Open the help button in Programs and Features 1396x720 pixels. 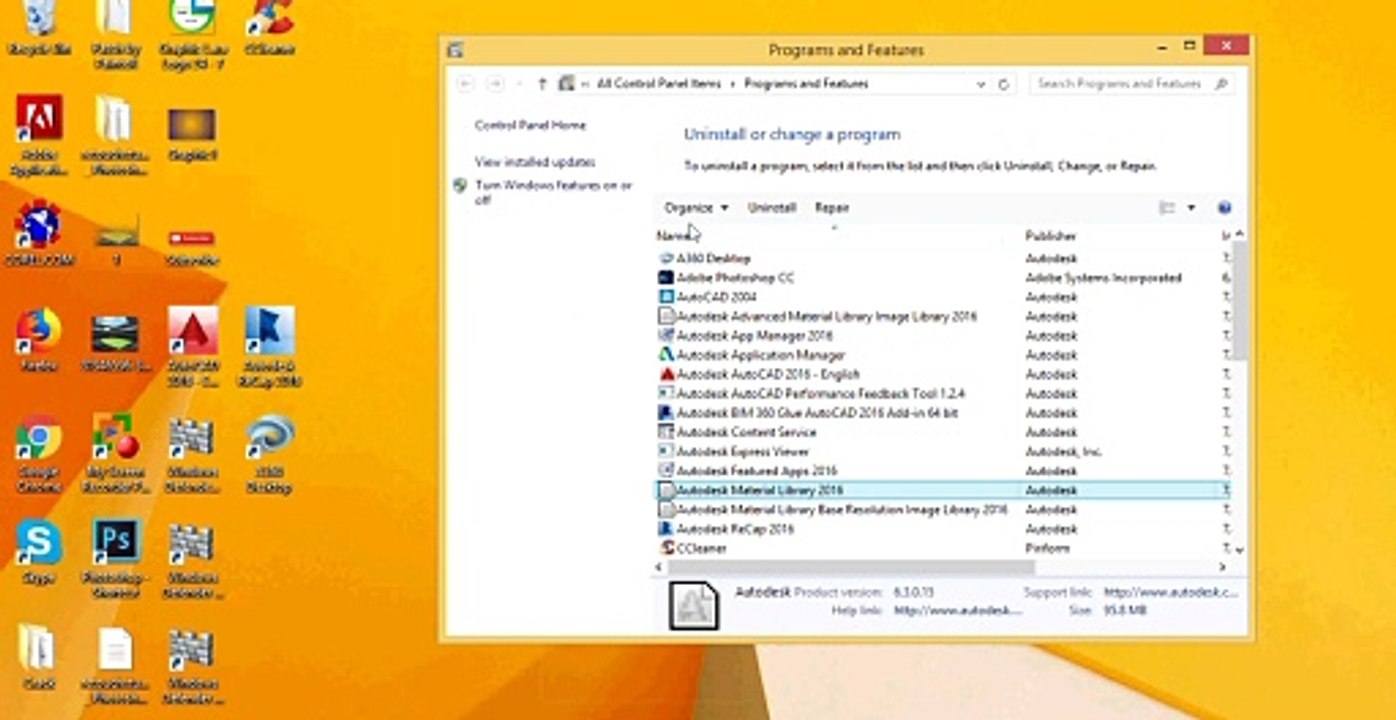click(x=1224, y=208)
